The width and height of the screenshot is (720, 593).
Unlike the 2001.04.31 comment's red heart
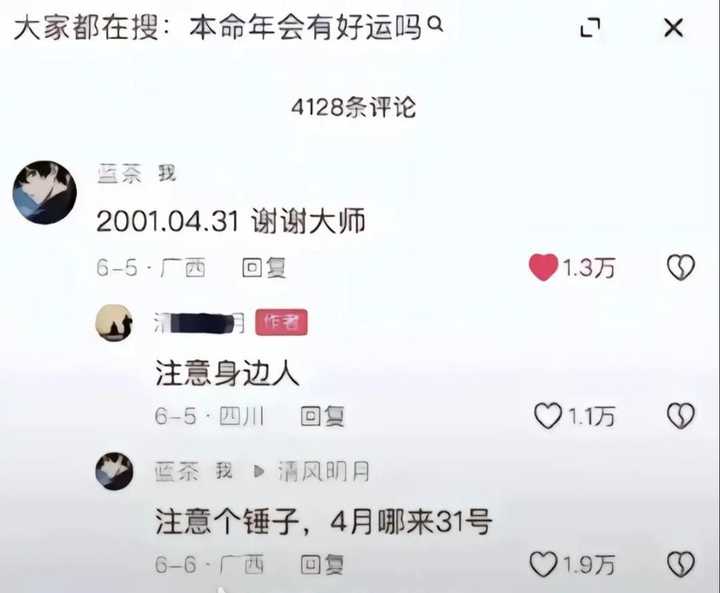click(x=543, y=267)
